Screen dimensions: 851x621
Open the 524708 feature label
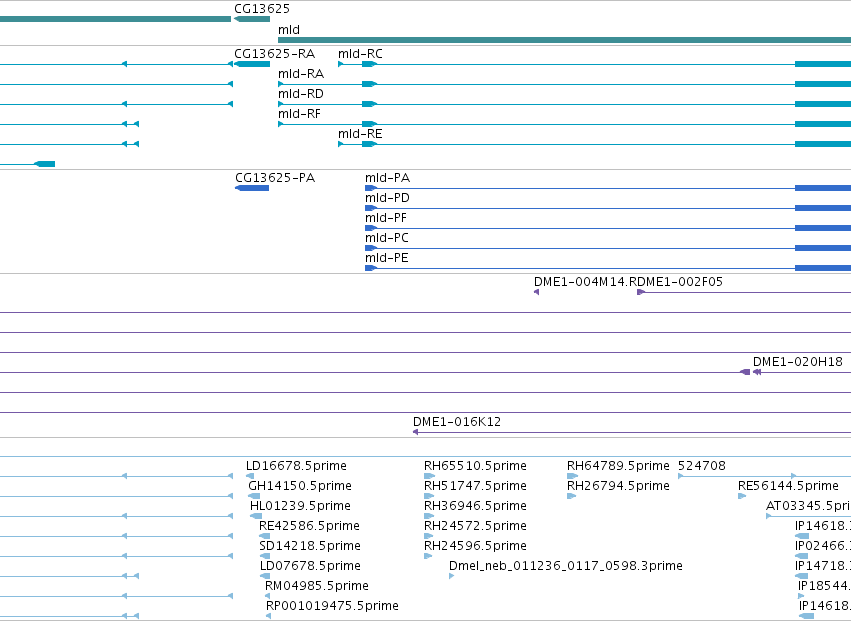pos(702,466)
